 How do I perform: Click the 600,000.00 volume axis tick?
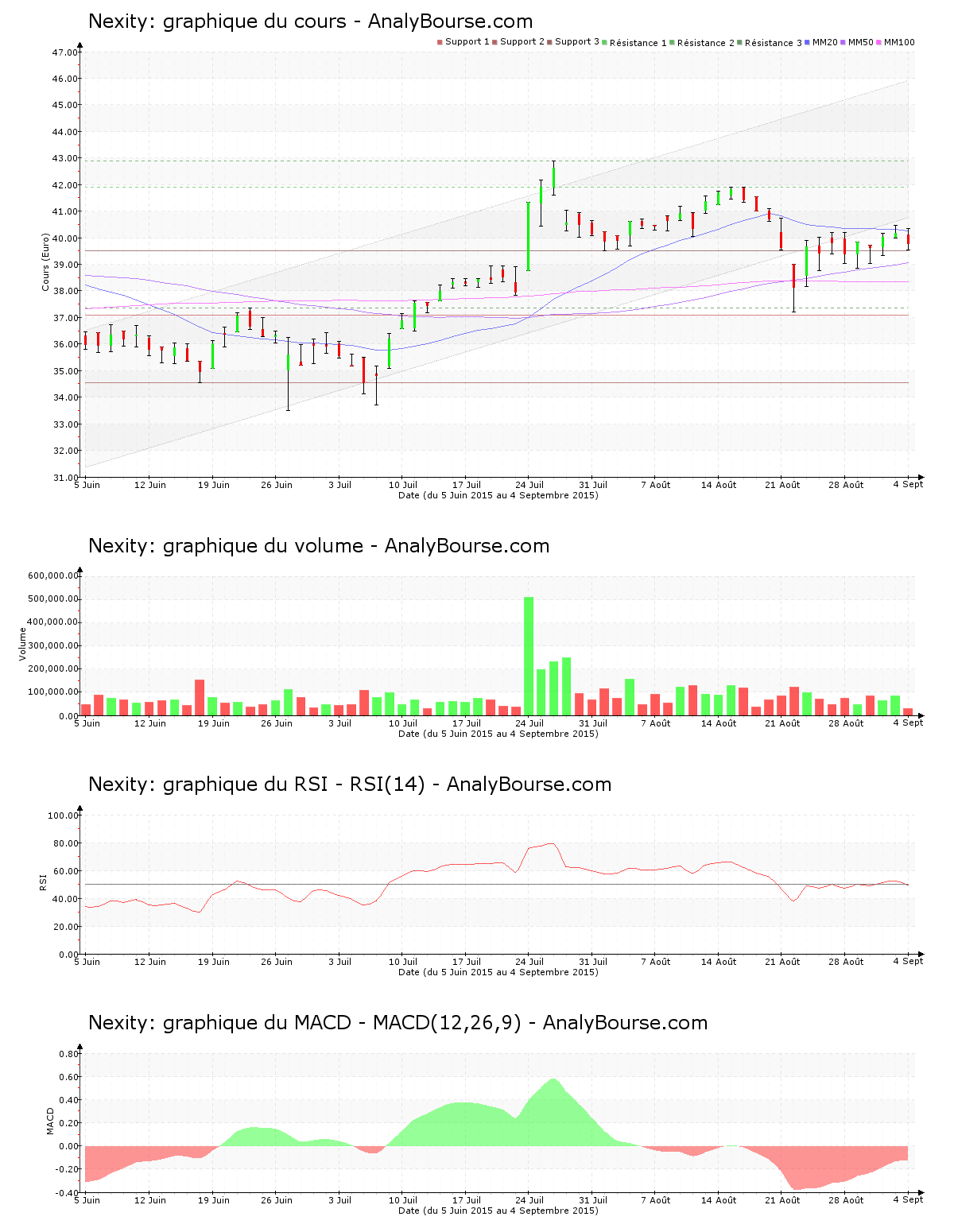coord(52,575)
